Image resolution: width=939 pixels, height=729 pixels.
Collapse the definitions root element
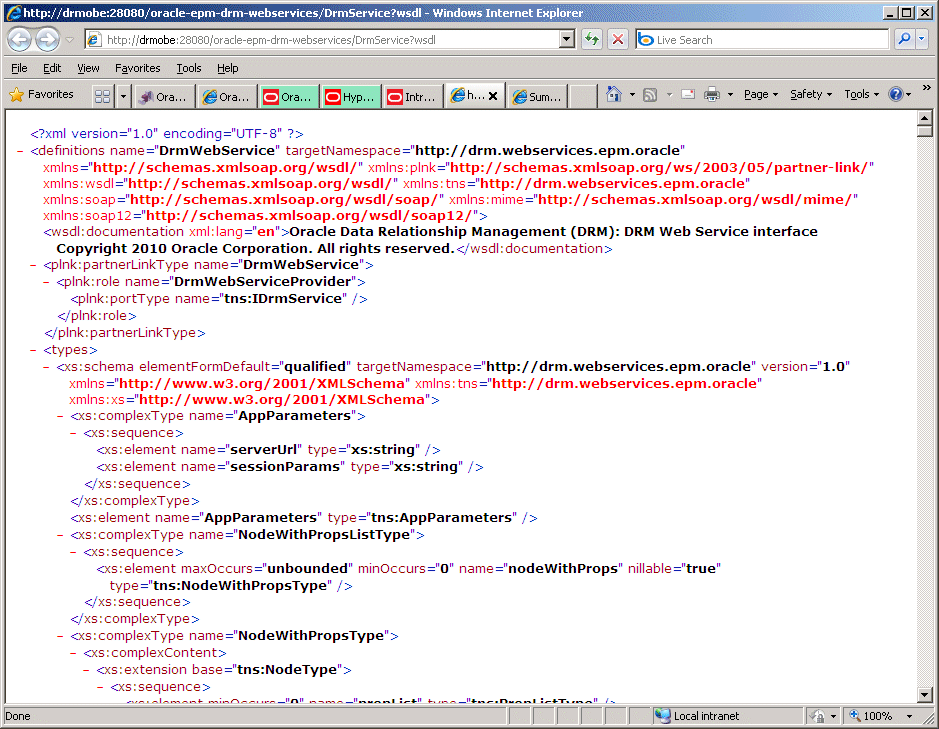20,151
